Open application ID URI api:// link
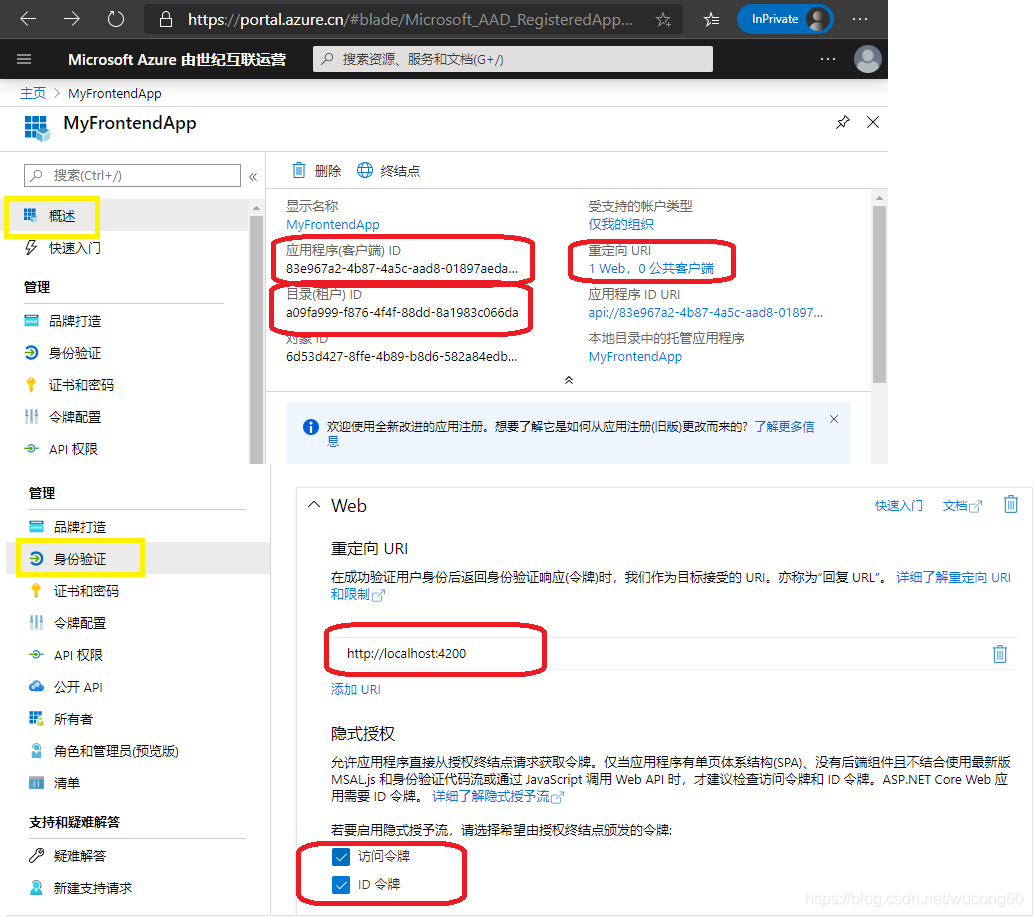 tap(706, 313)
